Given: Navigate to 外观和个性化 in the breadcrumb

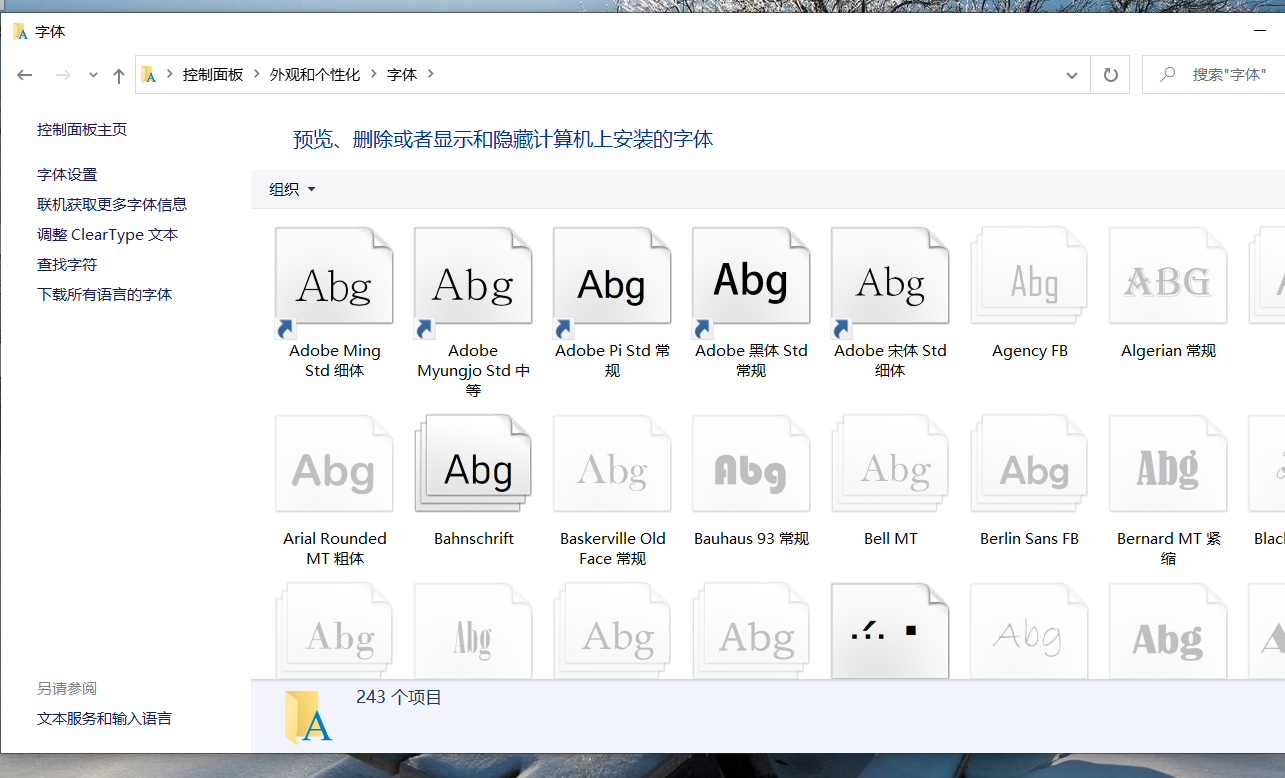Looking at the screenshot, I should pos(315,74).
